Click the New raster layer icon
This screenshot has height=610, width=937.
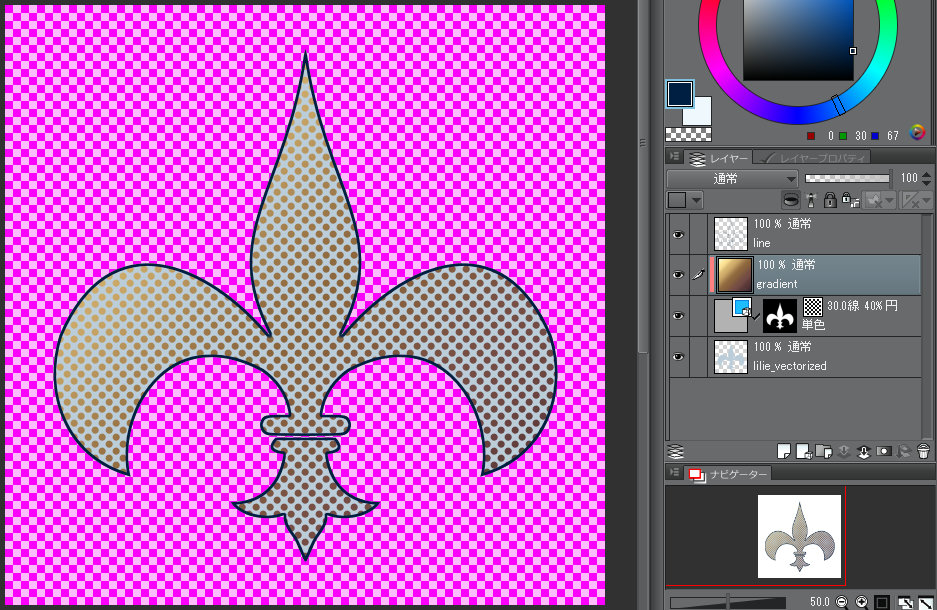click(785, 451)
